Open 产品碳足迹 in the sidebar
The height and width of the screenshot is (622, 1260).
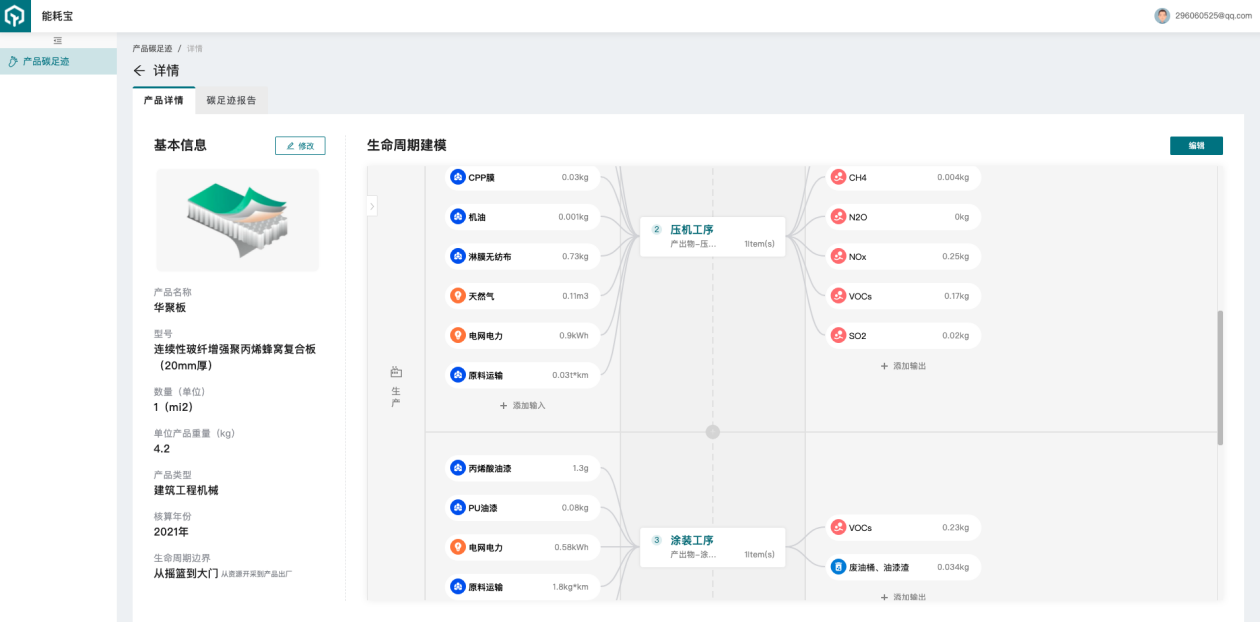click(x=46, y=61)
